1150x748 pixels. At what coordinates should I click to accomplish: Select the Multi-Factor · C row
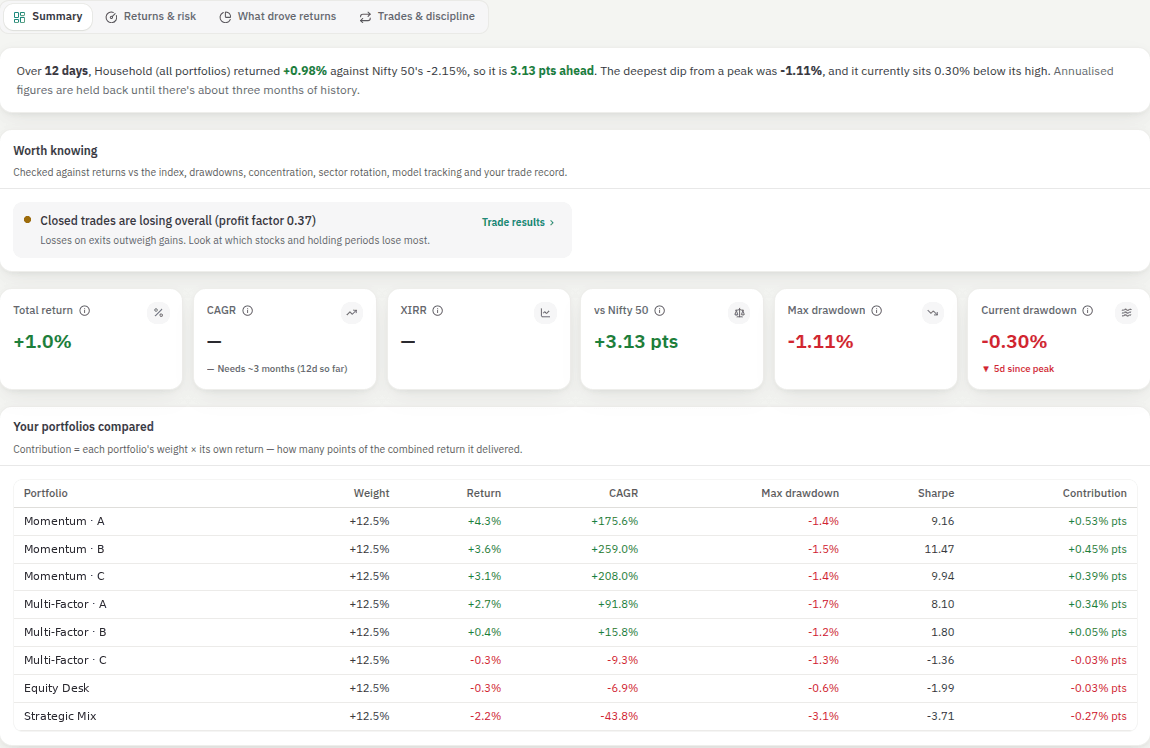tap(575, 660)
